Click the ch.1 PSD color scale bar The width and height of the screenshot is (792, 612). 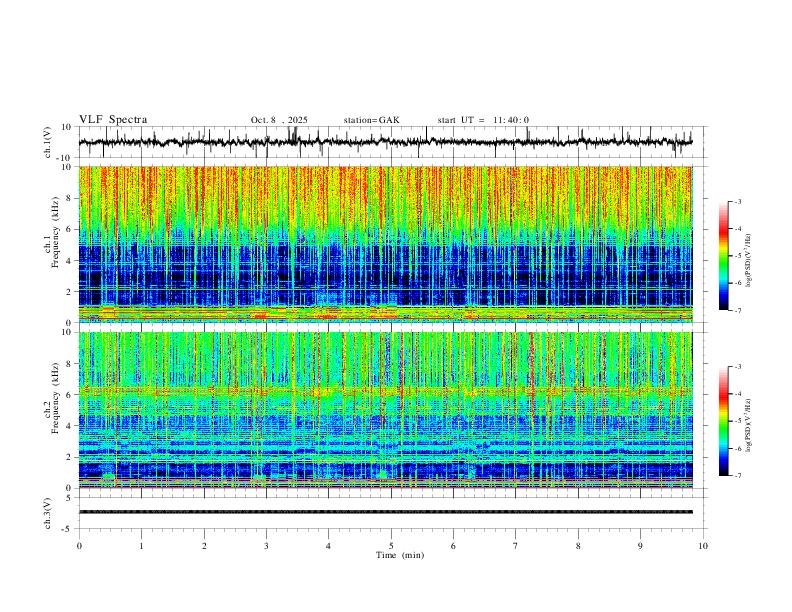(x=723, y=256)
